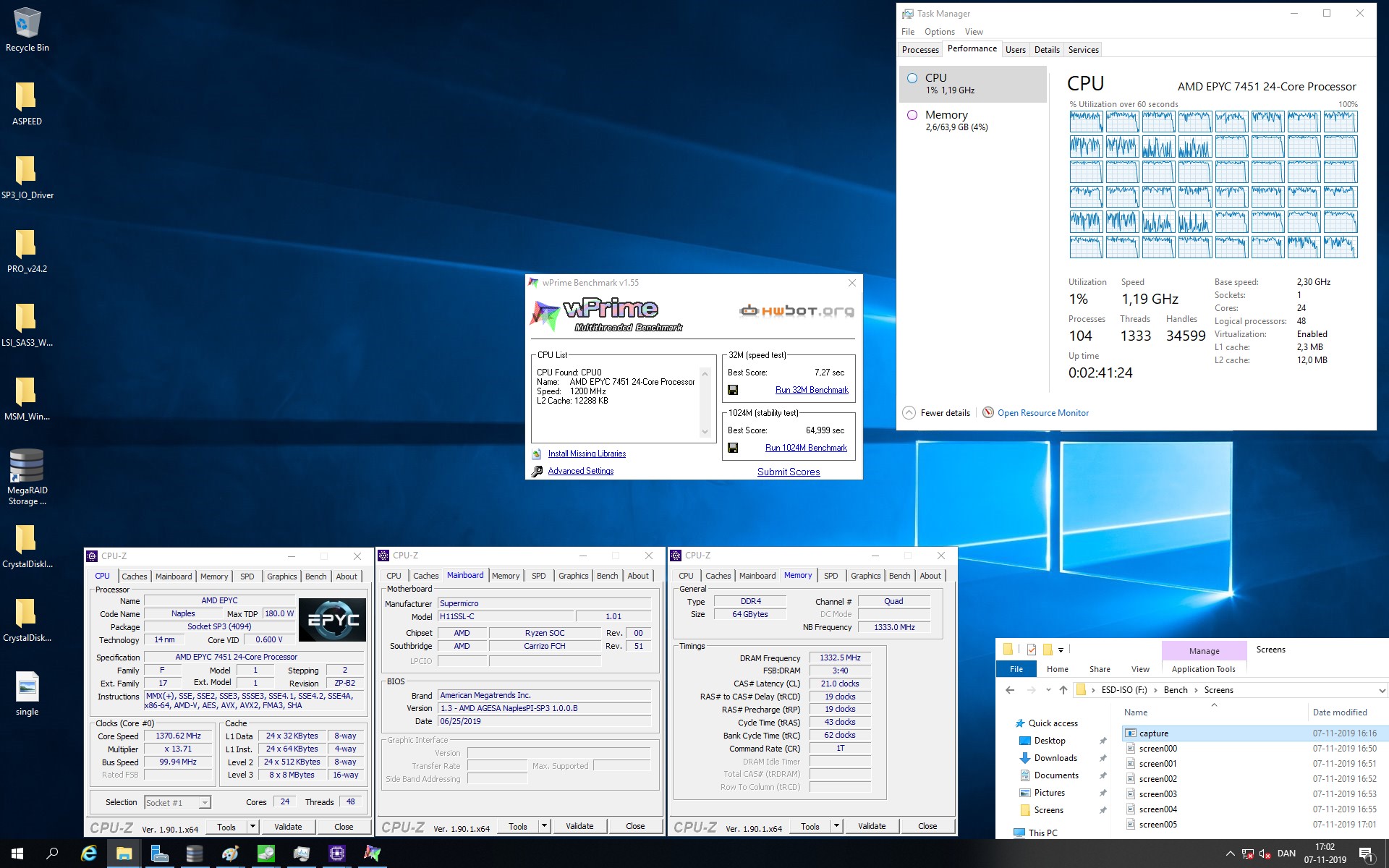Click Install Missing Libraries link
The width and height of the screenshot is (1389, 868).
coord(587,454)
